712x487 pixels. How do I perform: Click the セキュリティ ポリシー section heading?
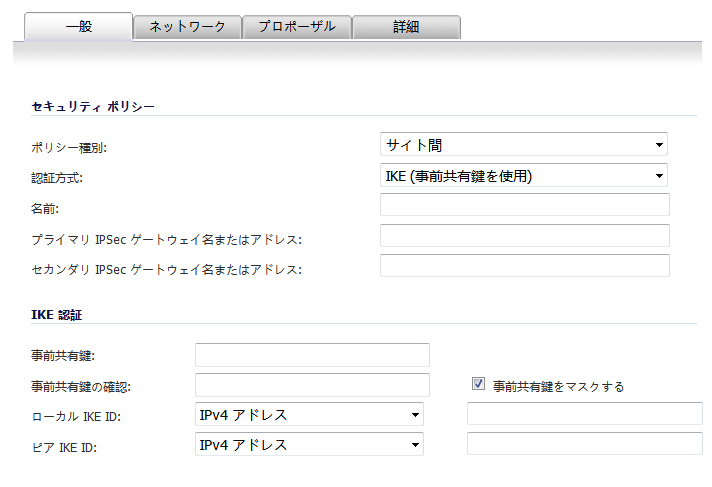(93, 106)
